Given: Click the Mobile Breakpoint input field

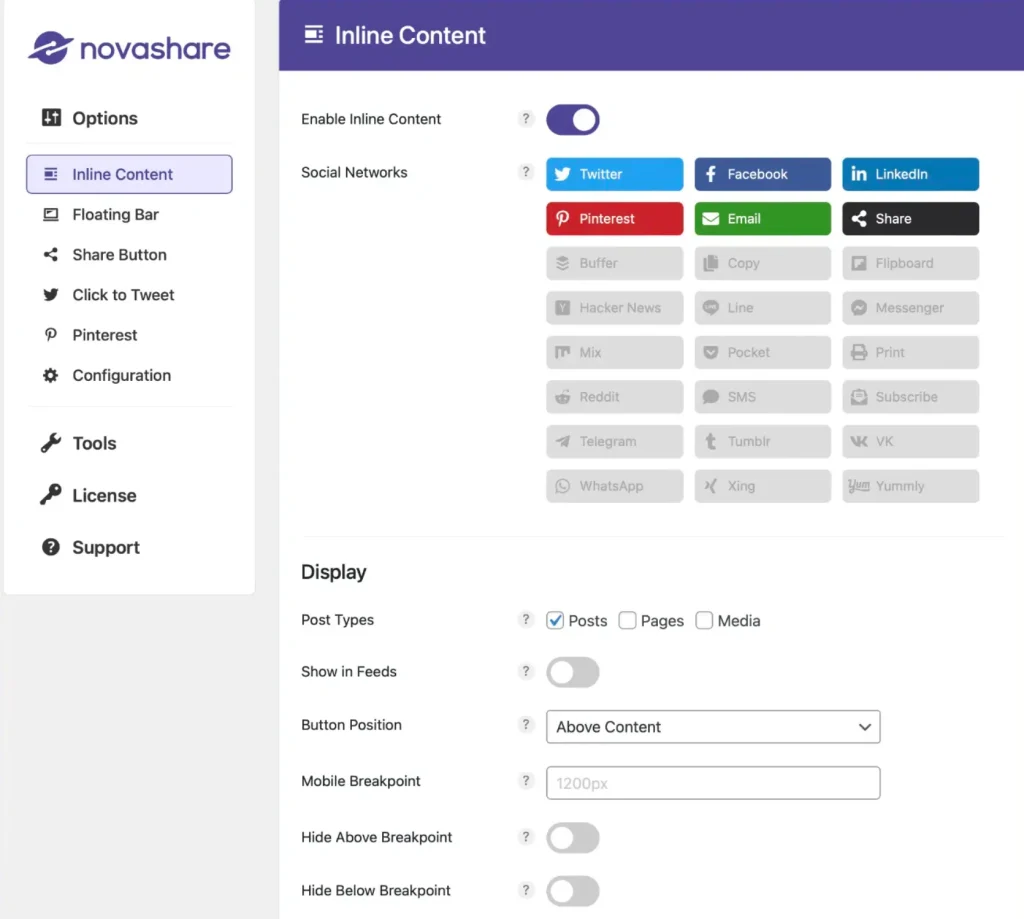Looking at the screenshot, I should tap(712, 783).
